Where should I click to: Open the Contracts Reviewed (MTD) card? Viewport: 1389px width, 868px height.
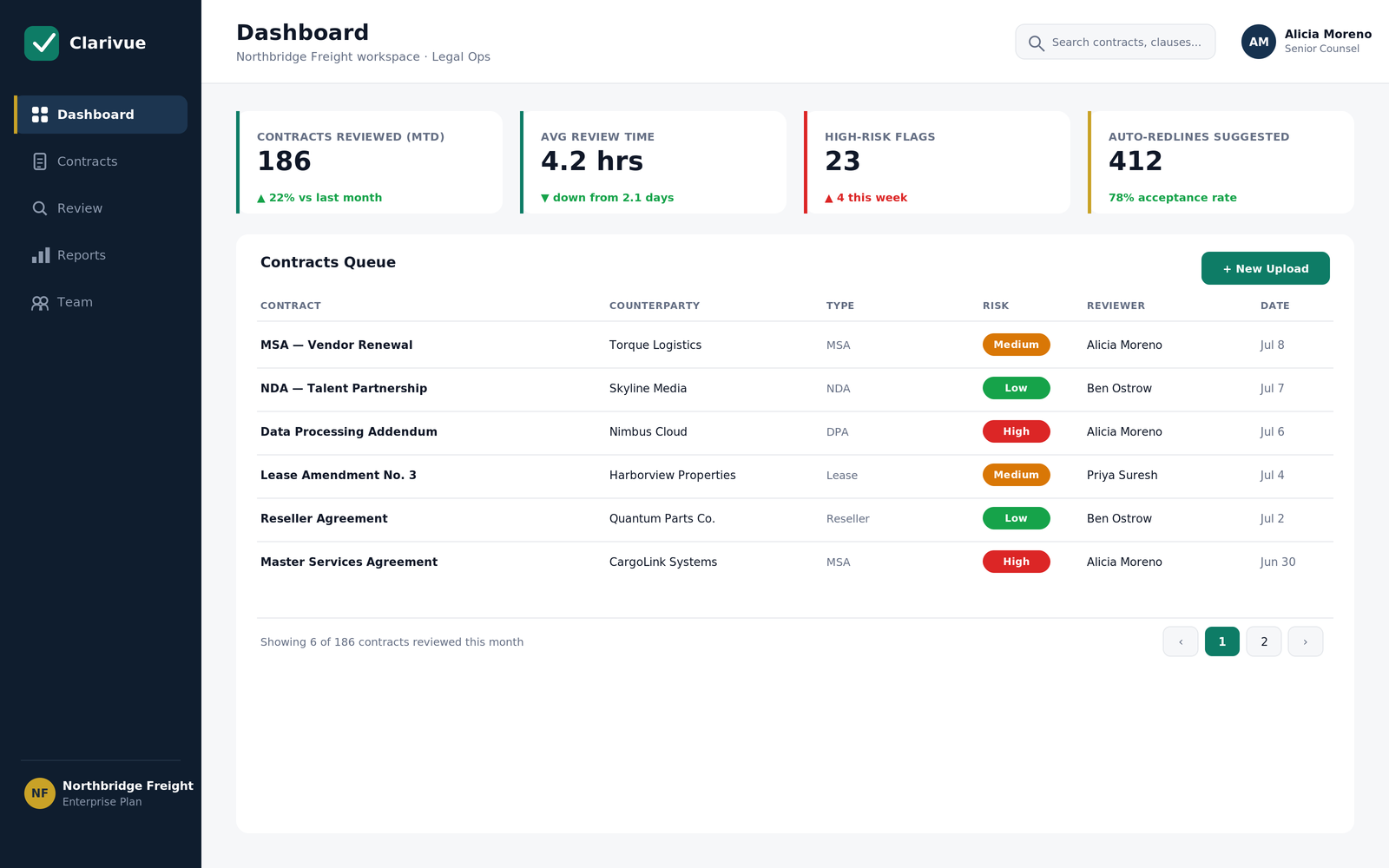pos(370,162)
